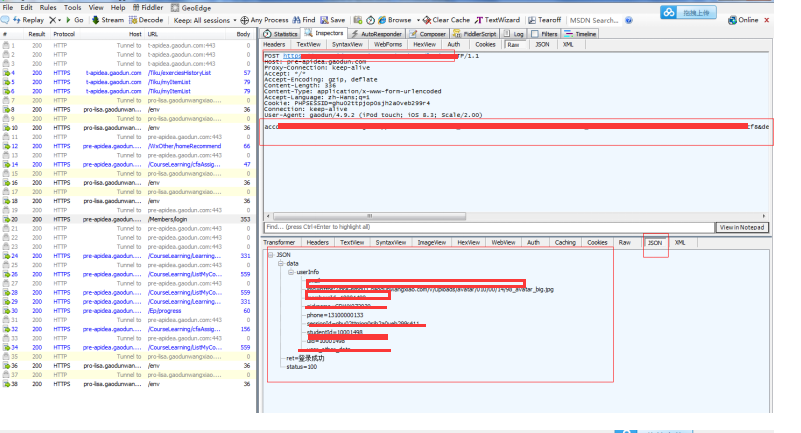Open Find sessions binoculars tool
This screenshot has height=433, width=801.
[x=304, y=20]
